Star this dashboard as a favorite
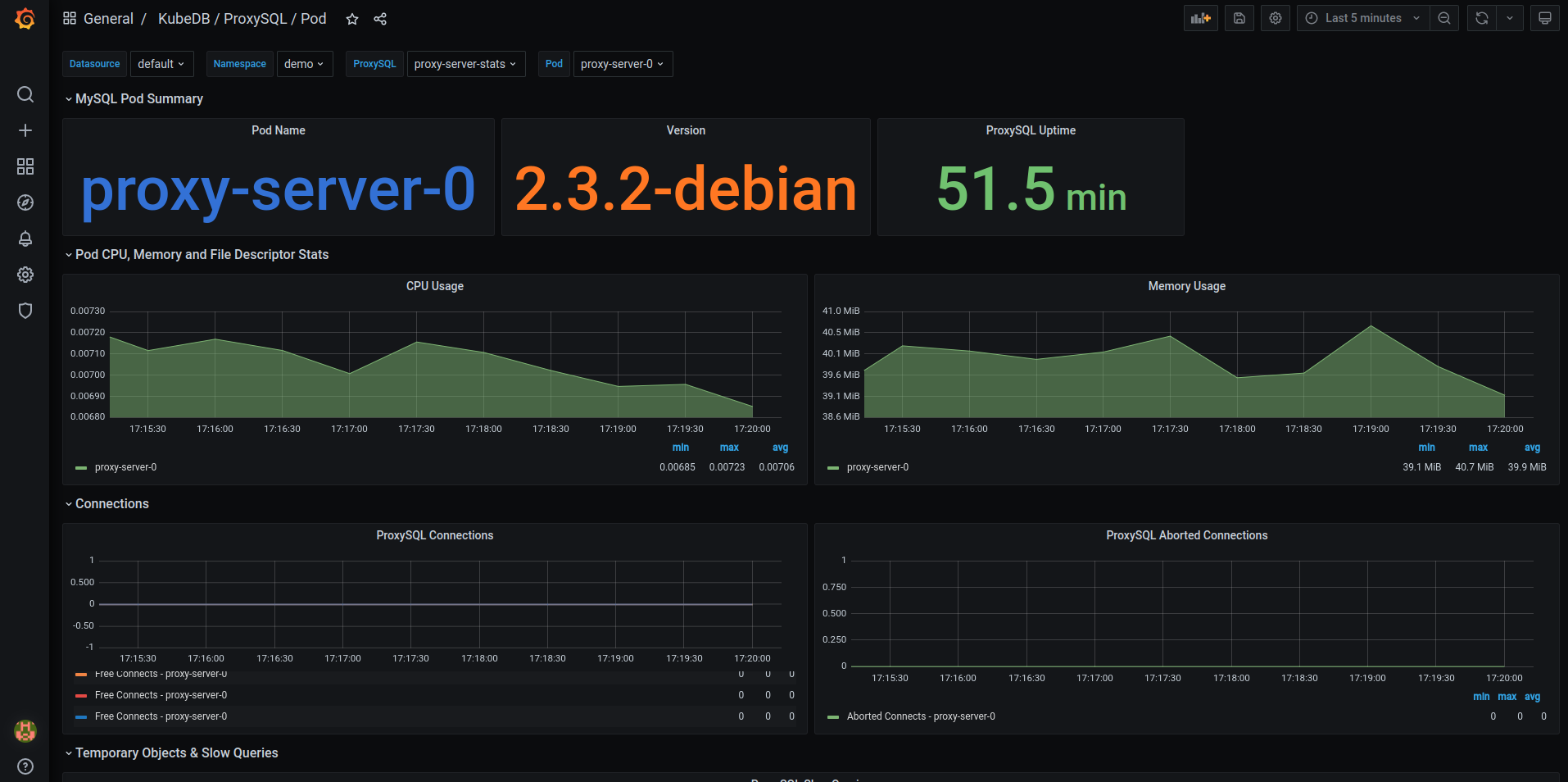Viewport: 1568px width, 782px height. click(352, 19)
